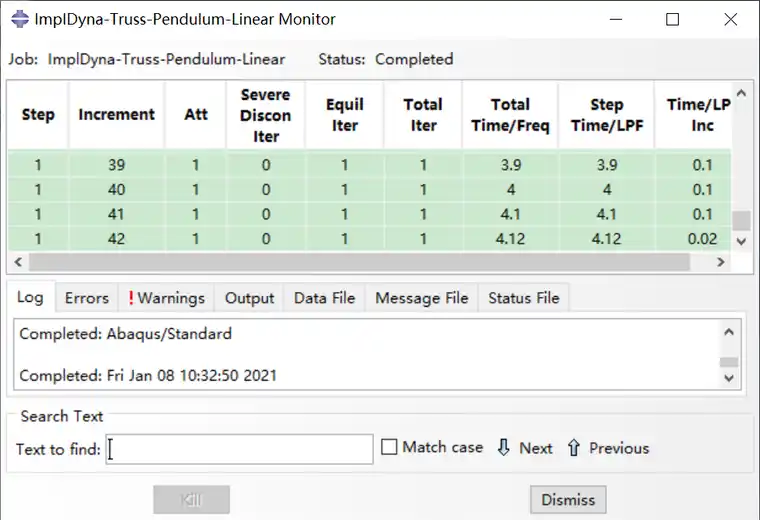Click the table's horizontal scrollbar thumb
The width and height of the screenshot is (760, 520).
point(359,262)
